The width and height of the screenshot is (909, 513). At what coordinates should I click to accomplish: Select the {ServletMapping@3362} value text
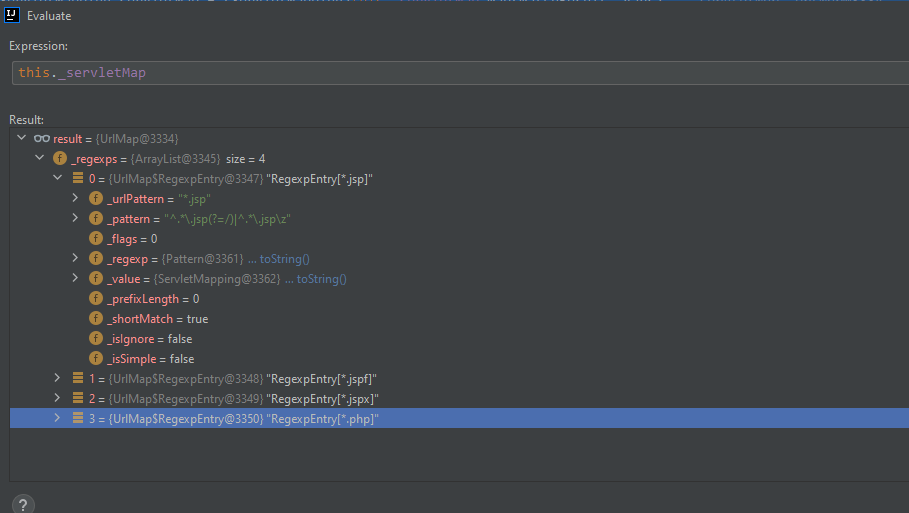217,279
